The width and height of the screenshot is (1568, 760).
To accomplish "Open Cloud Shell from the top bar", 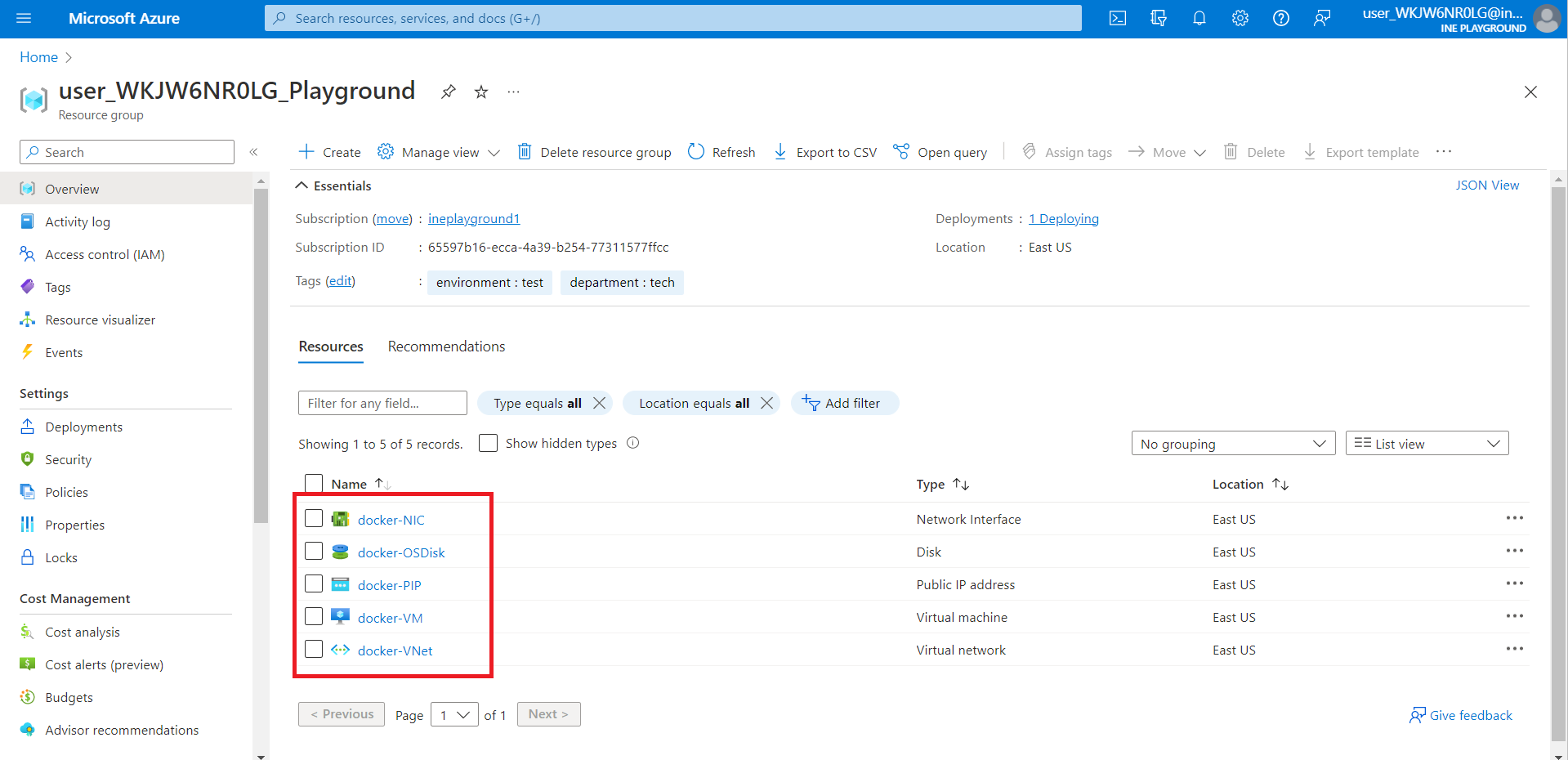I will coord(1117,18).
